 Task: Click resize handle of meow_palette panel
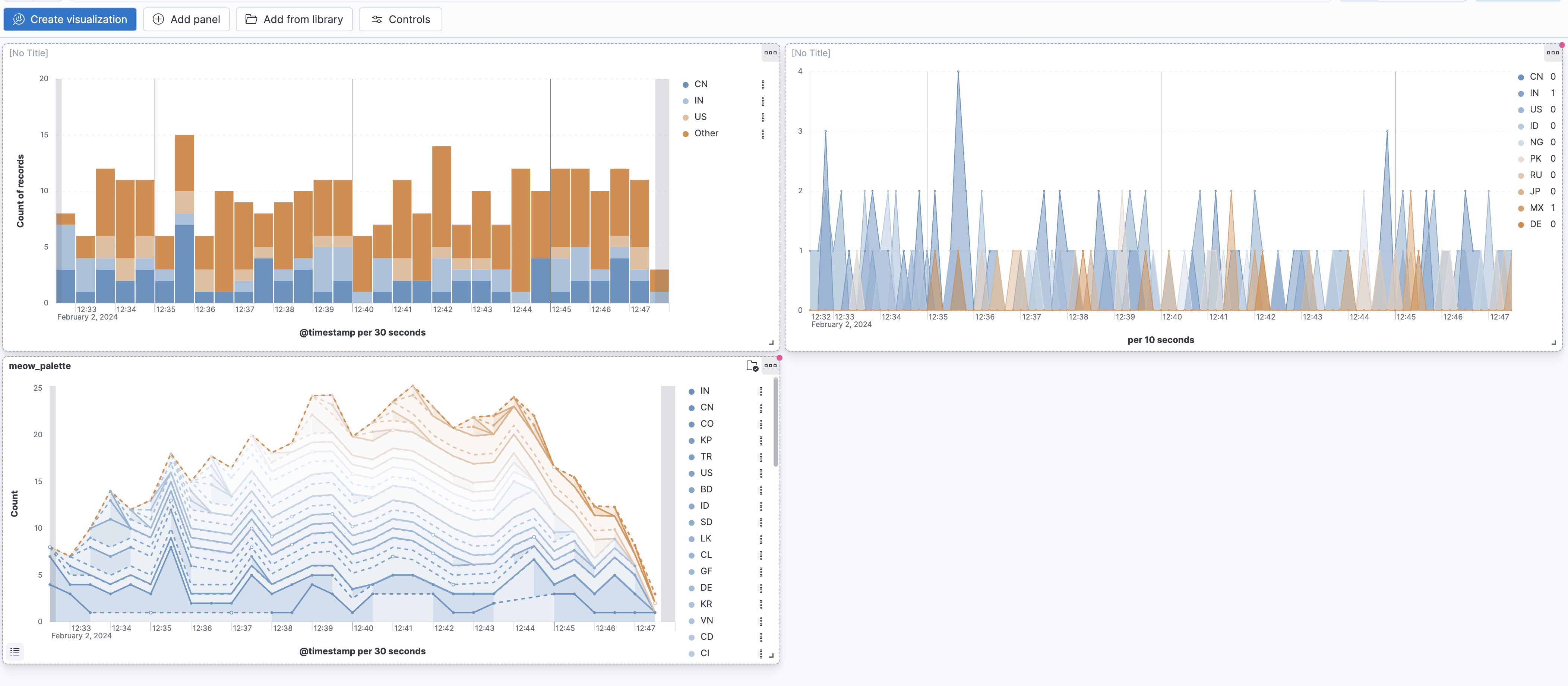771,655
